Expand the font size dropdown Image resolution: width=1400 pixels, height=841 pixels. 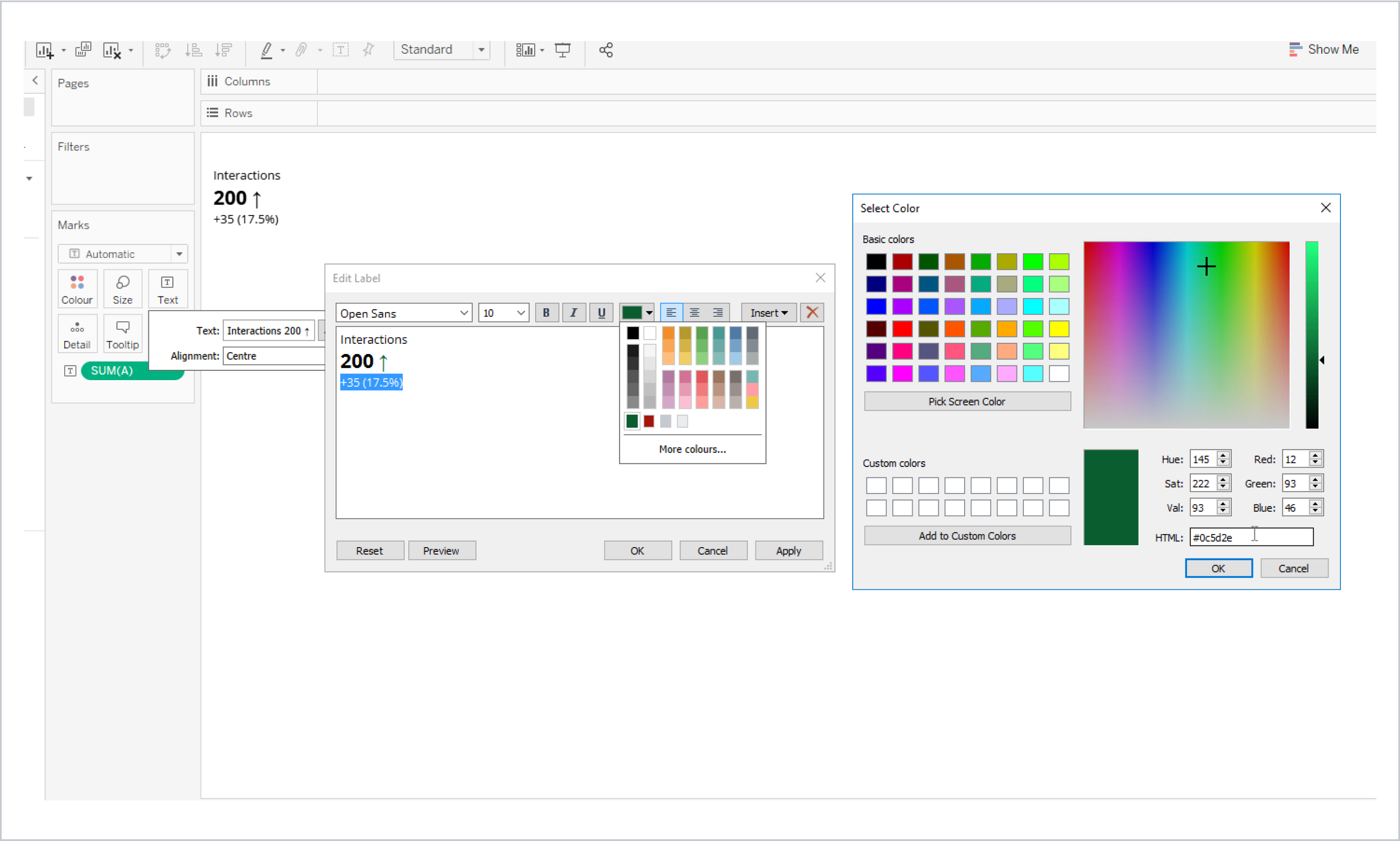(519, 312)
